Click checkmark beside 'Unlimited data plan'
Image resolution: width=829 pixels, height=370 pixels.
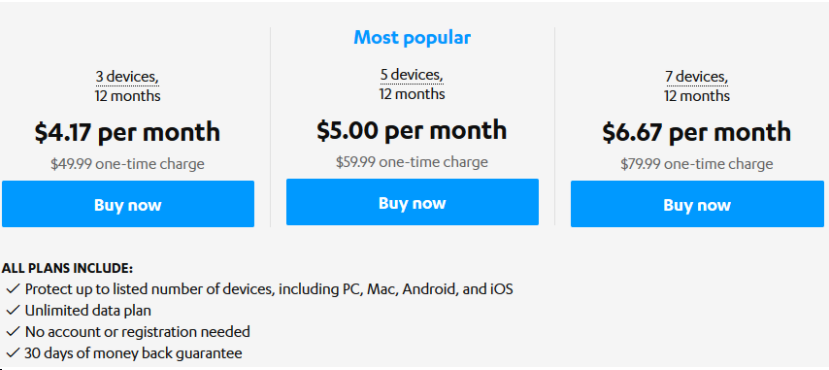[13, 310]
